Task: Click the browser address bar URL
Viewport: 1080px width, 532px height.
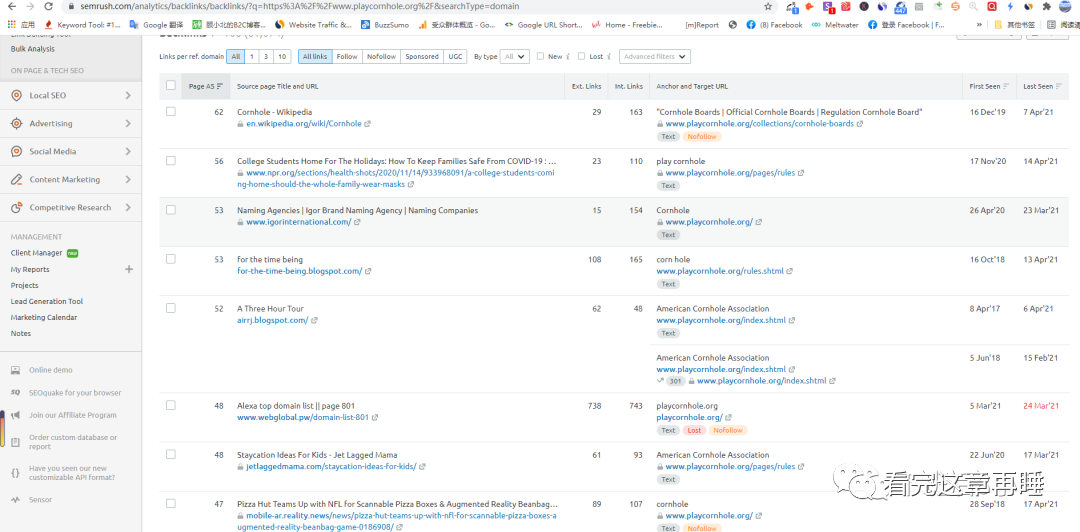Action: coord(300,6)
